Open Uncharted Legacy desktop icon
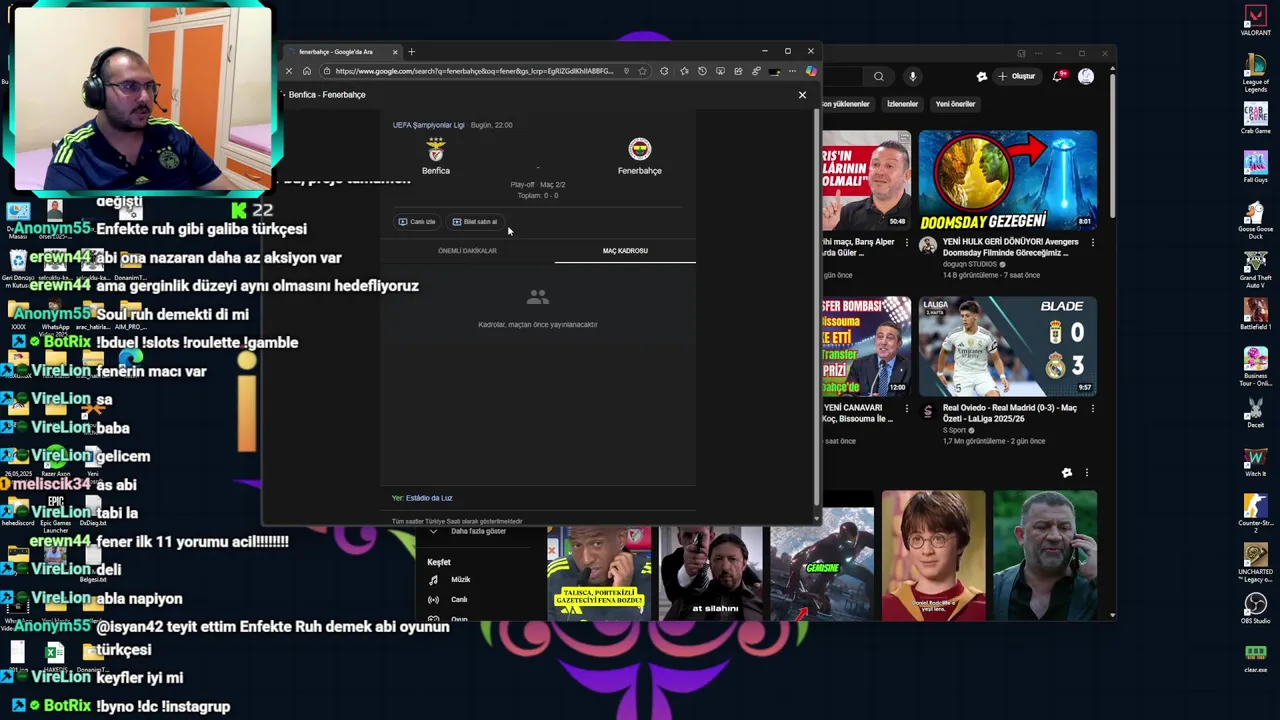 click(1255, 562)
